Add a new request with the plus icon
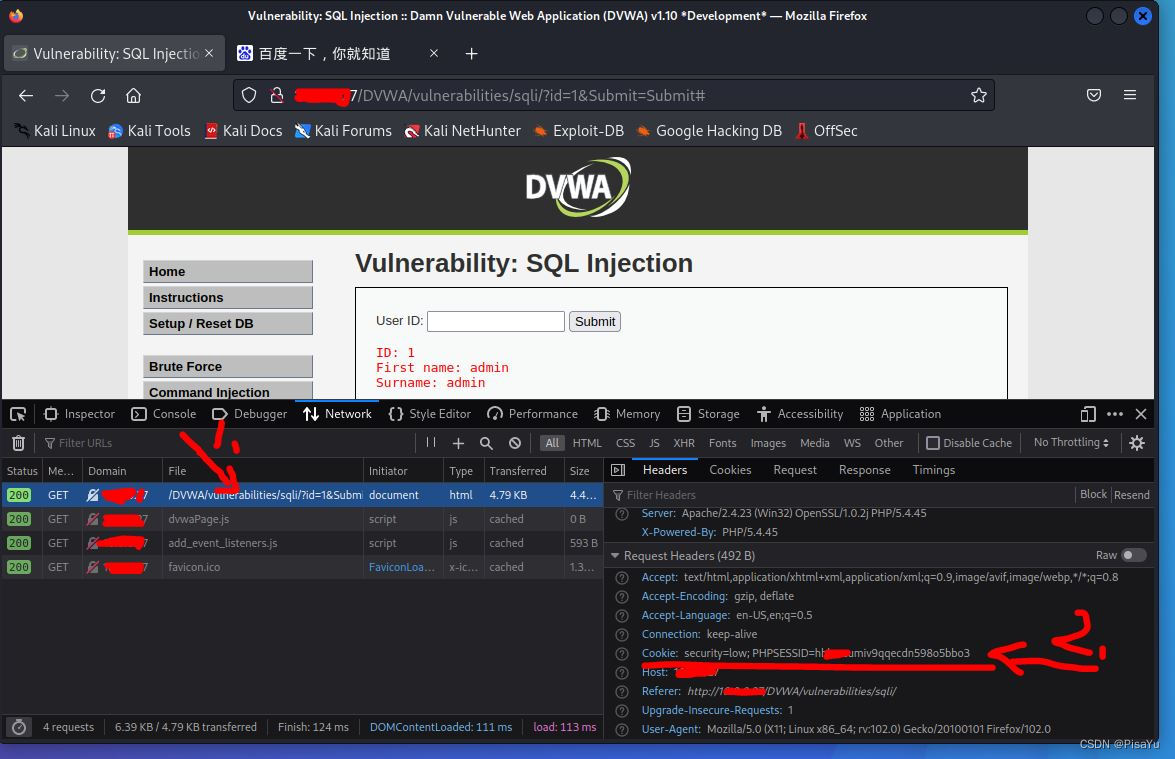 pyautogui.click(x=459, y=443)
